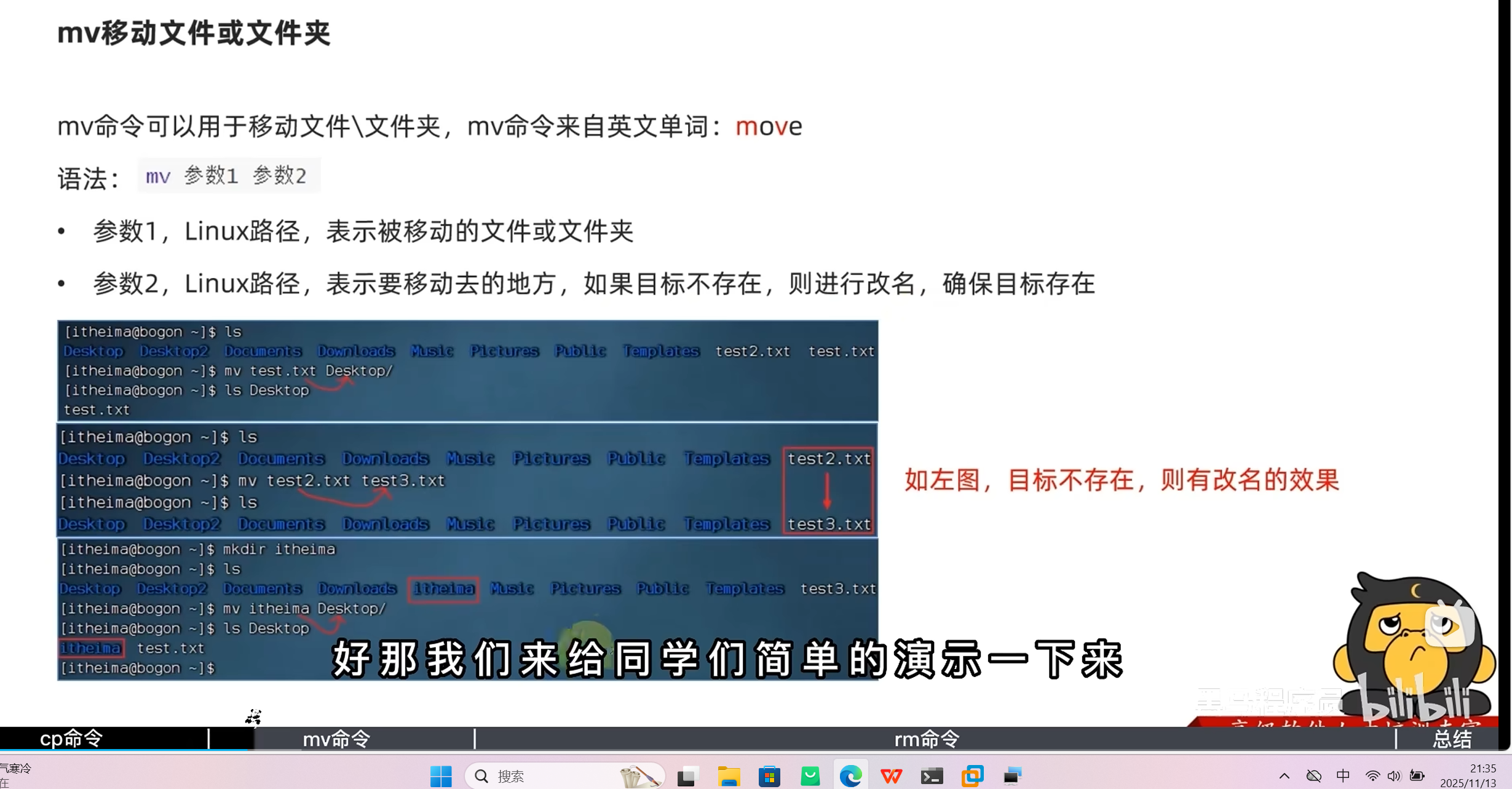Click the cloud sync disabled icon
The height and width of the screenshot is (789, 1512).
click(x=1314, y=776)
